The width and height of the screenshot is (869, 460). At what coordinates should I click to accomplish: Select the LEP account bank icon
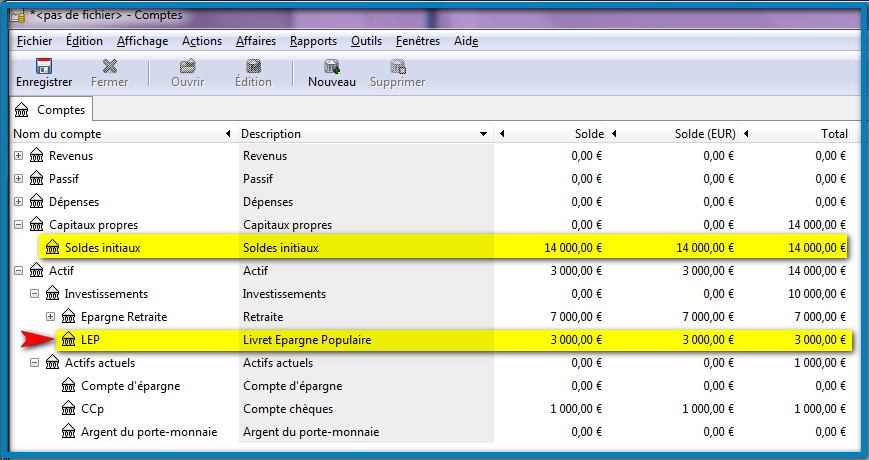point(69,340)
